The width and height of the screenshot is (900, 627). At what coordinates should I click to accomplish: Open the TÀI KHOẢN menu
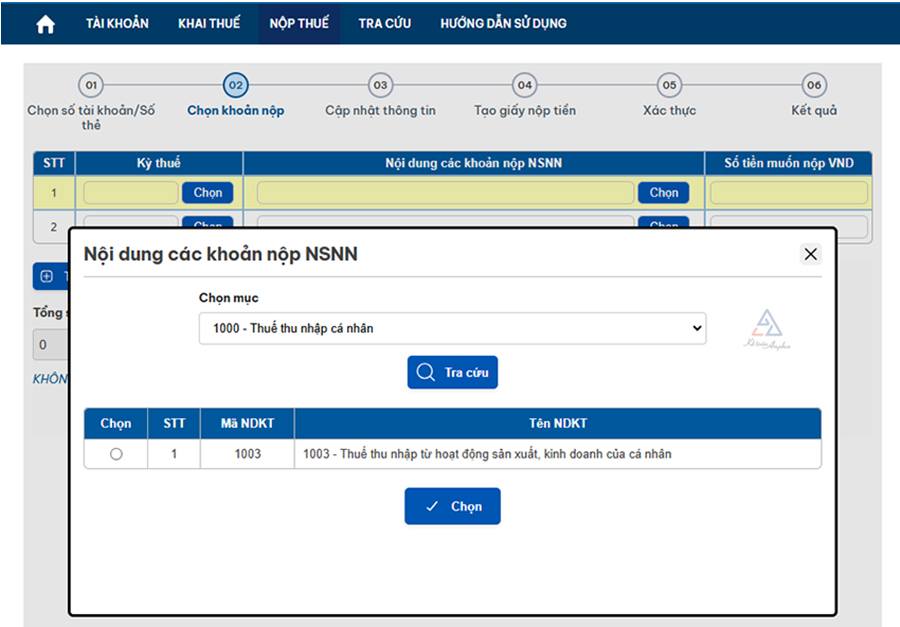click(117, 23)
